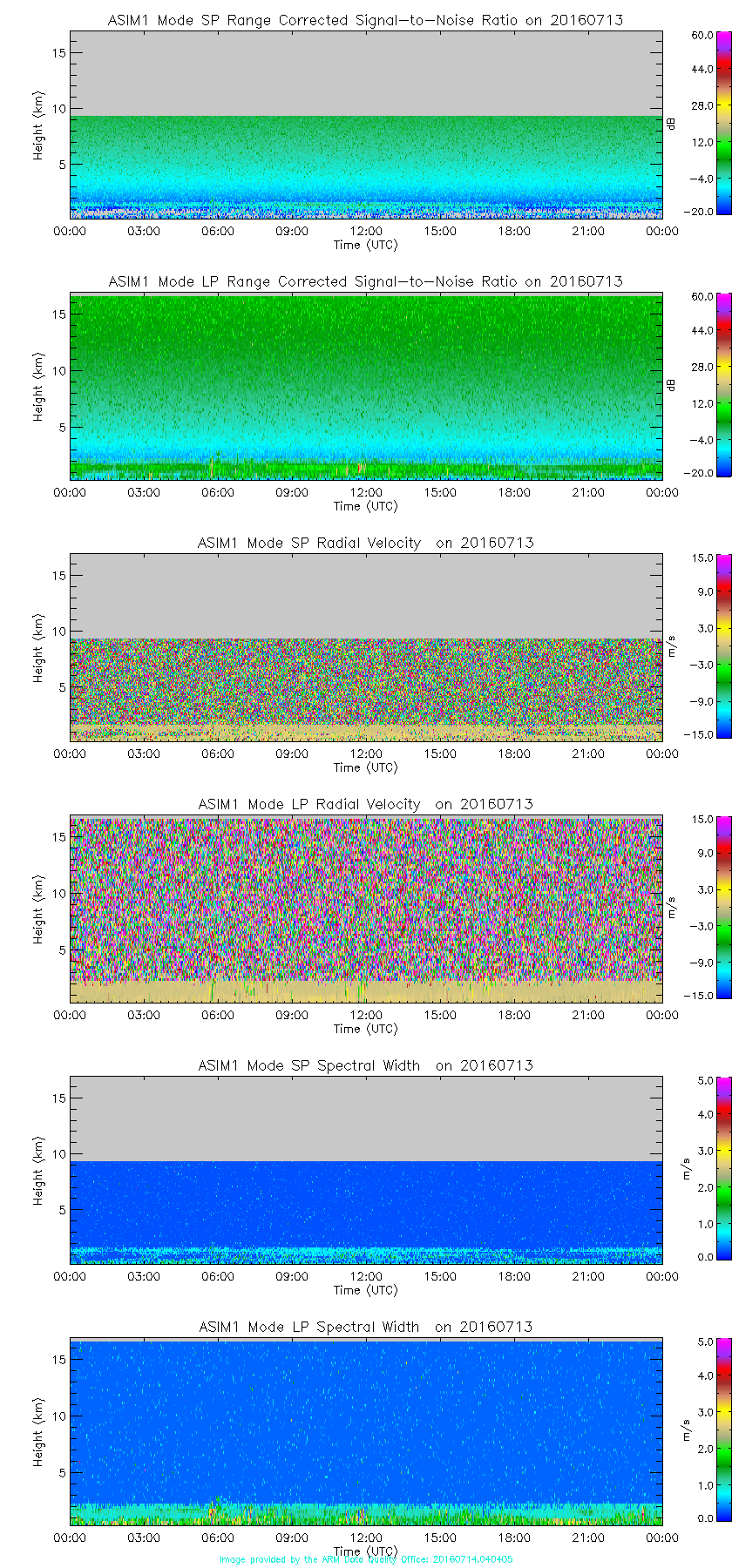Click 12:00 tick label under SP Signal-to-Noise plot
732x1568 pixels.
tap(366, 231)
